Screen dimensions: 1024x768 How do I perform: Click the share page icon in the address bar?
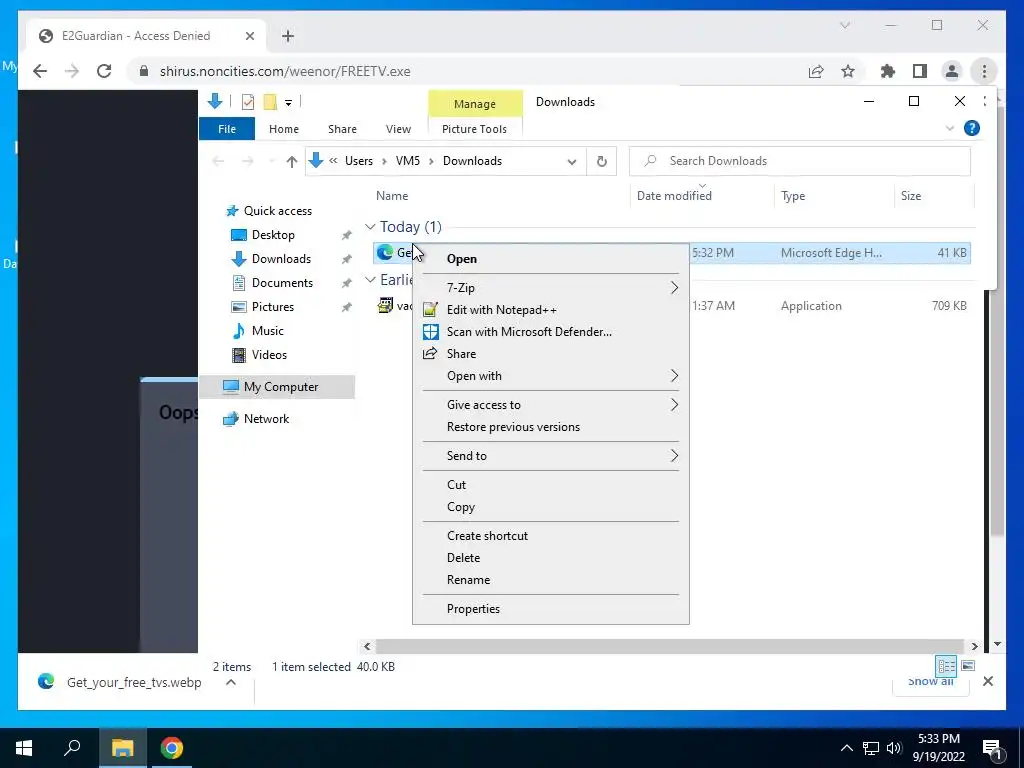pyautogui.click(x=816, y=71)
